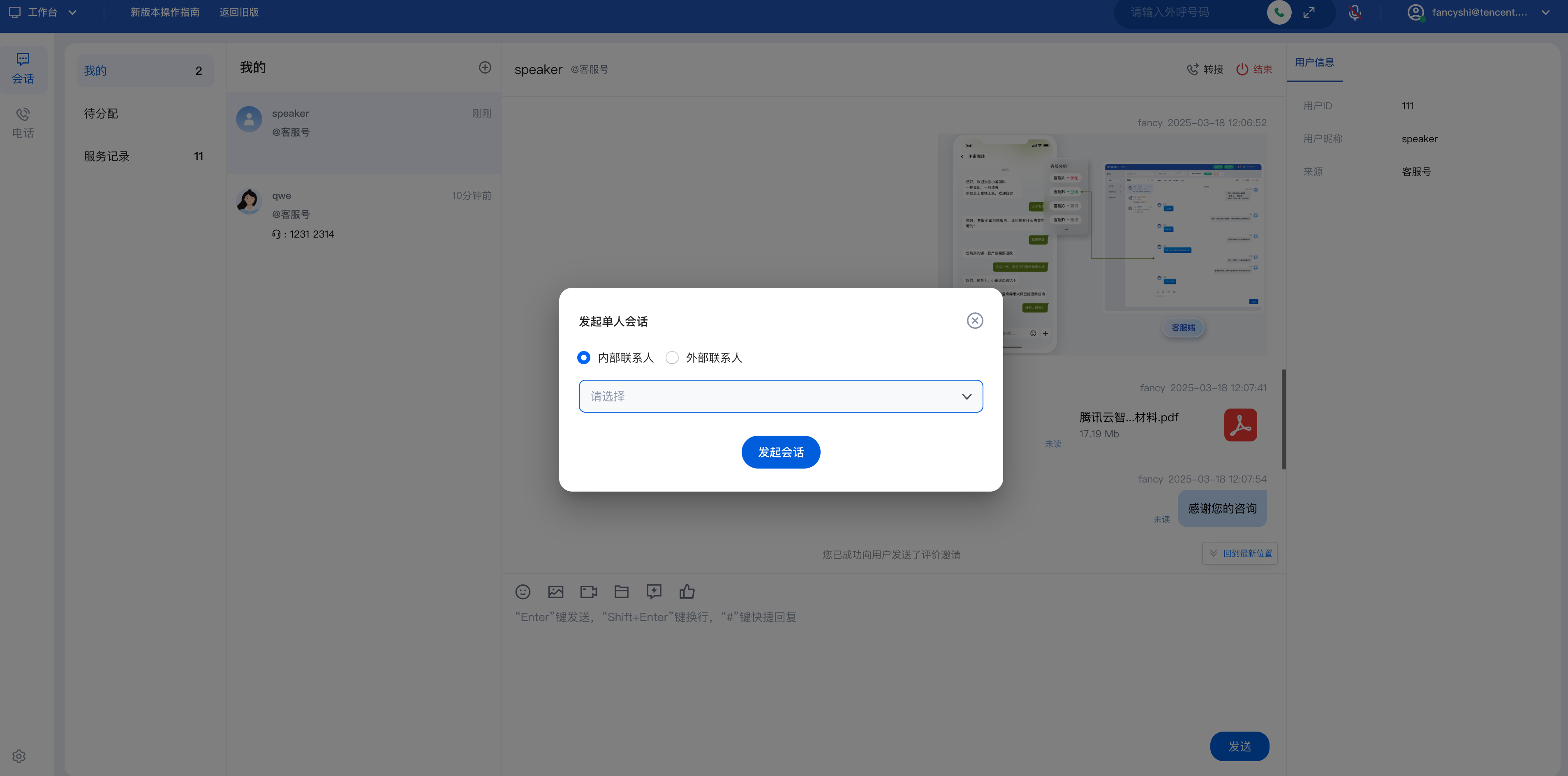Click the green phone dial icon
This screenshot has height=776, width=1568.
tap(1278, 12)
